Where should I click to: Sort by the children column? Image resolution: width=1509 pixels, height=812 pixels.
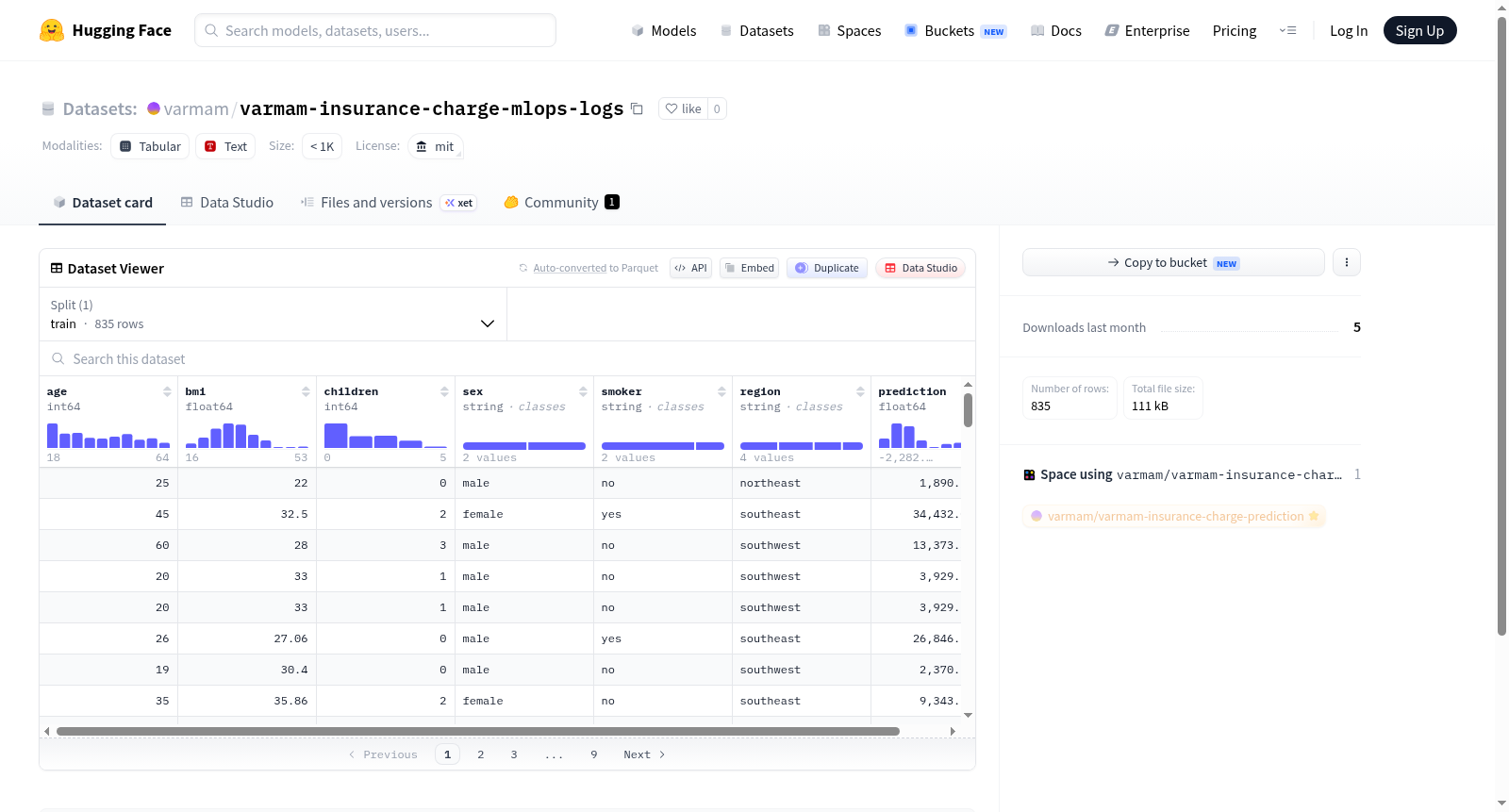click(x=444, y=391)
